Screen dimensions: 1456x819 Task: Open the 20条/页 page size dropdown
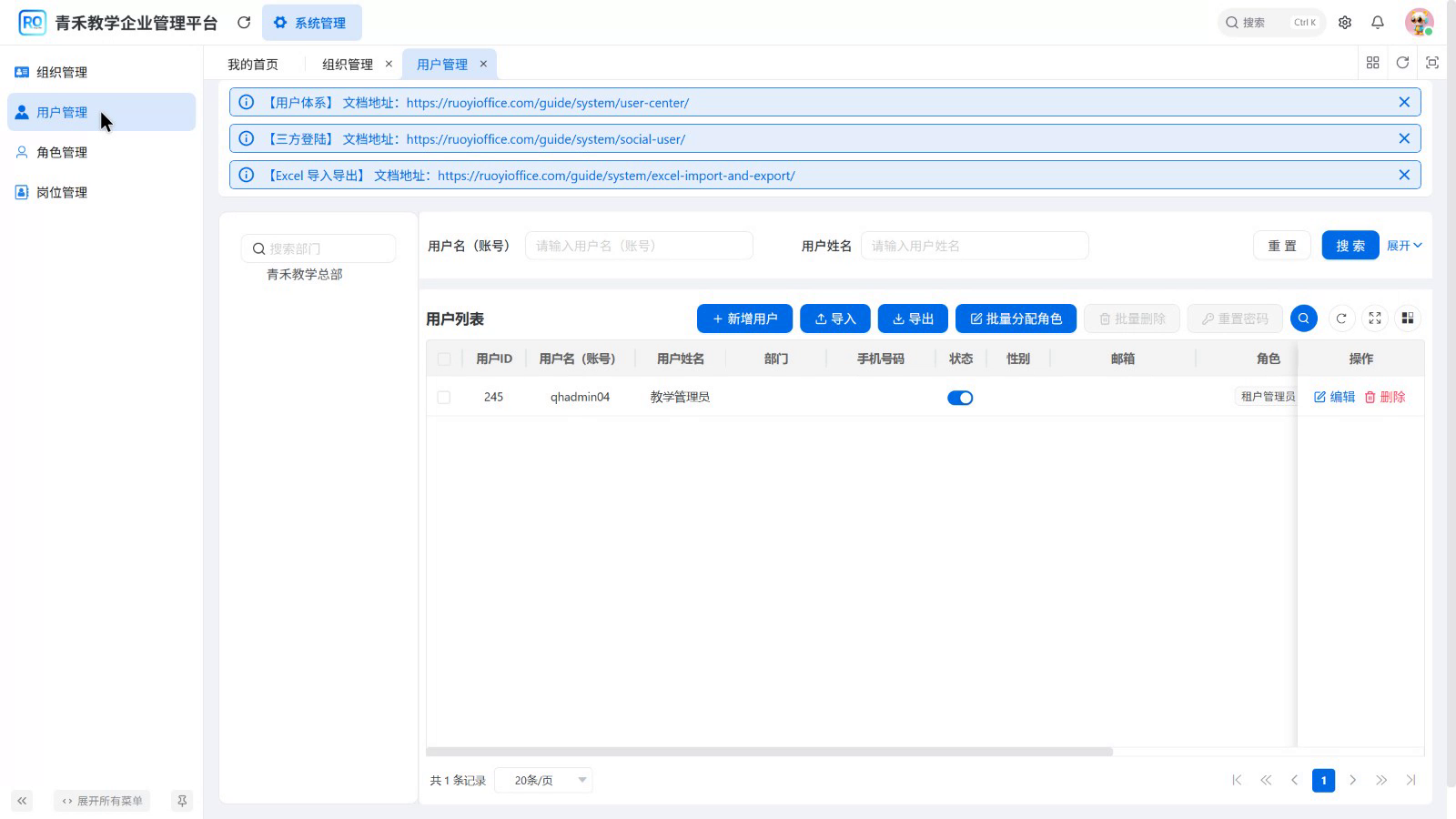(x=543, y=780)
